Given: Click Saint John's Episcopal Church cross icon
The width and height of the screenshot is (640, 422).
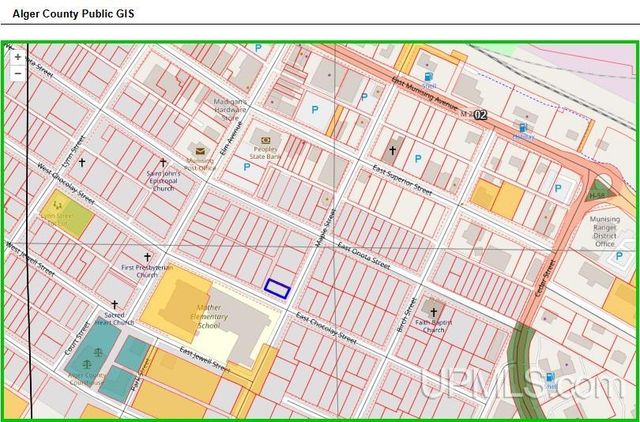Looking at the screenshot, I should (x=163, y=162).
